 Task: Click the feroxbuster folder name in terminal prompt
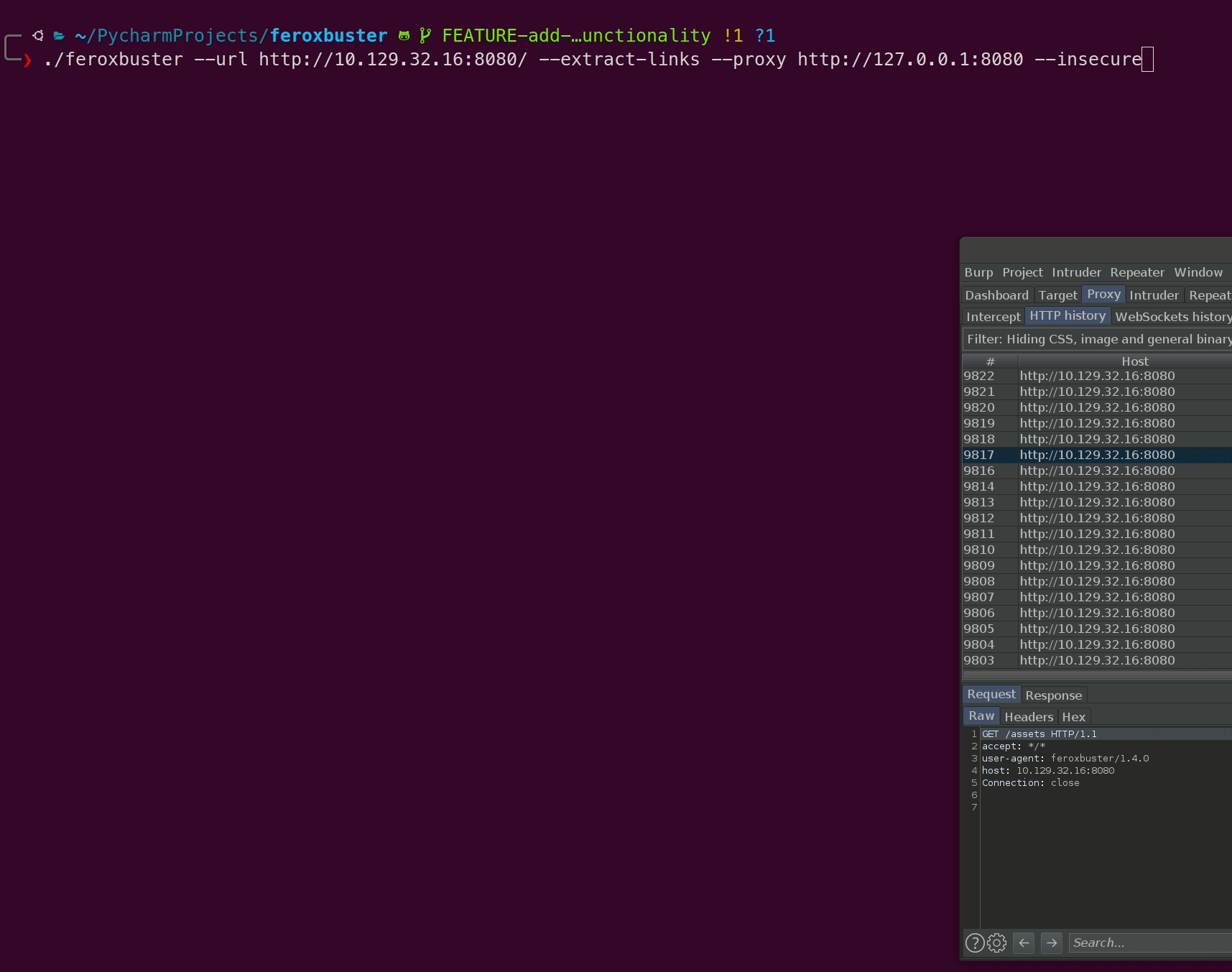click(328, 36)
